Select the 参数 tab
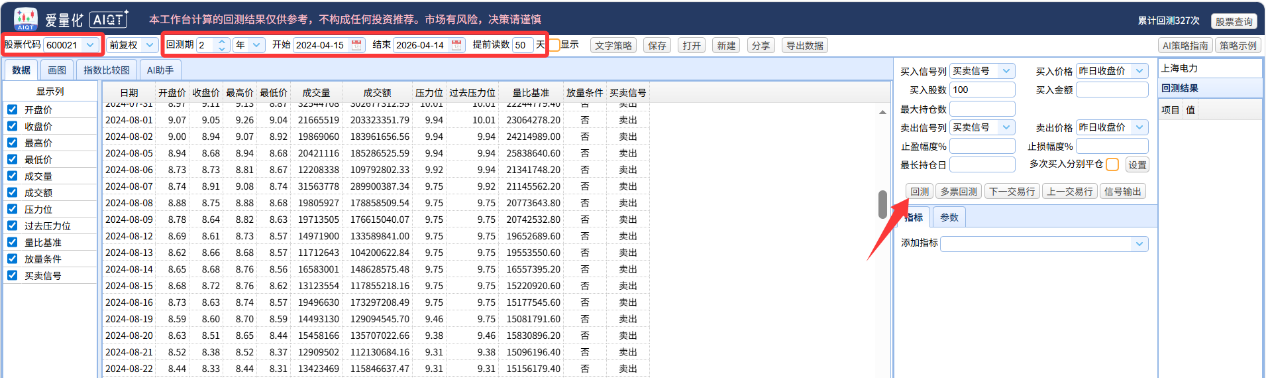The image size is (1268, 378). coord(949,217)
